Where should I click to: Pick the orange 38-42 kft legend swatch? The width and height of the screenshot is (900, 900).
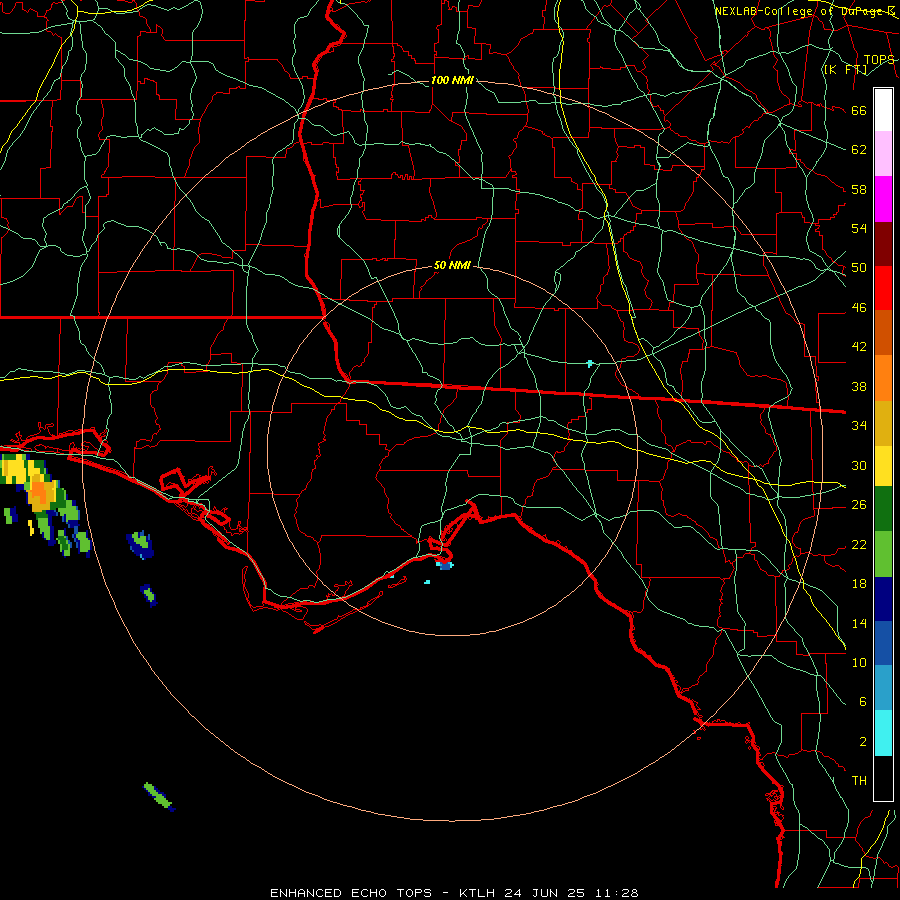[883, 378]
